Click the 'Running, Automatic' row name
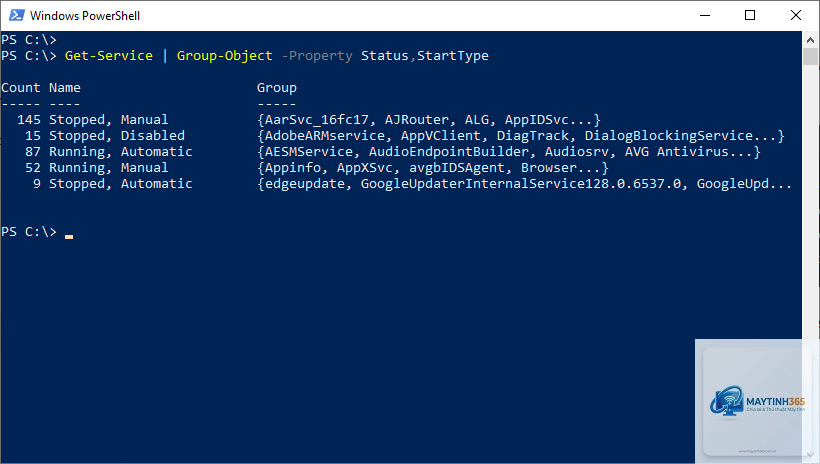Viewport: 820px width, 464px height. point(121,152)
